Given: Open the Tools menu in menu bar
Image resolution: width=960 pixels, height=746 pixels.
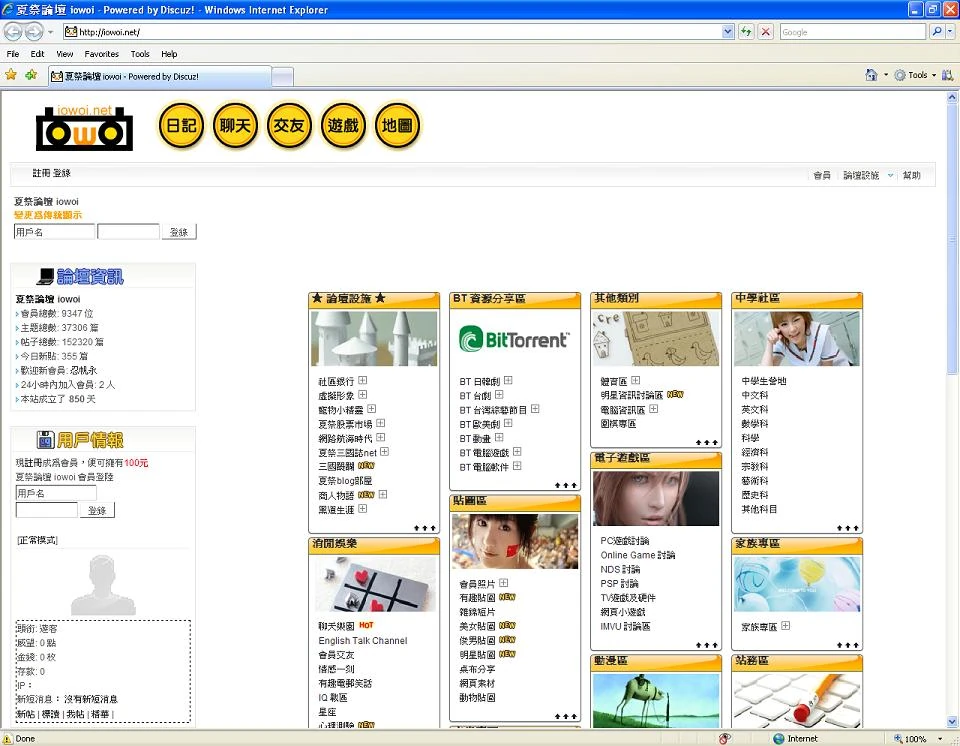Looking at the screenshot, I should pos(140,54).
